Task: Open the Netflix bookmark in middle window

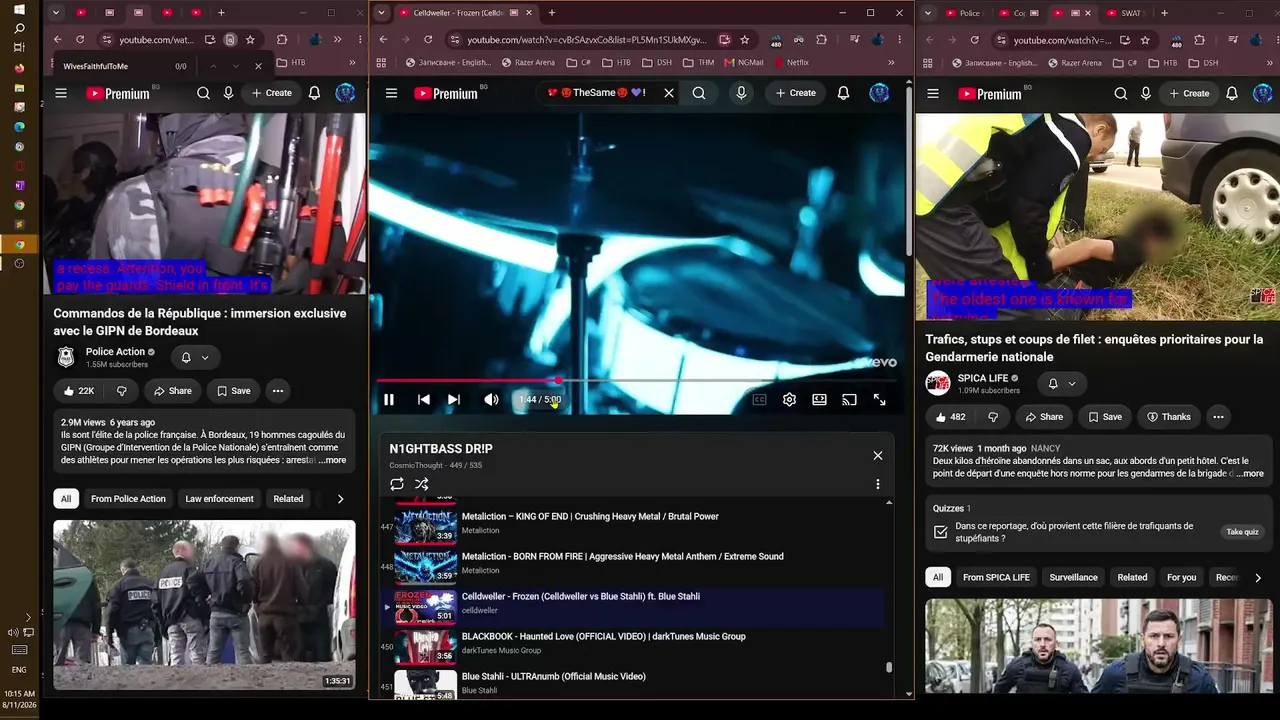Action: (792, 62)
